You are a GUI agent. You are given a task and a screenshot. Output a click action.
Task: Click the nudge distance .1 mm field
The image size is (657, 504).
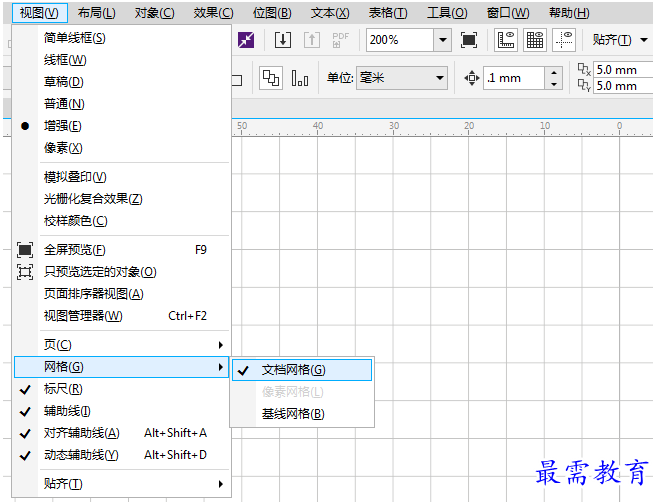(x=515, y=78)
